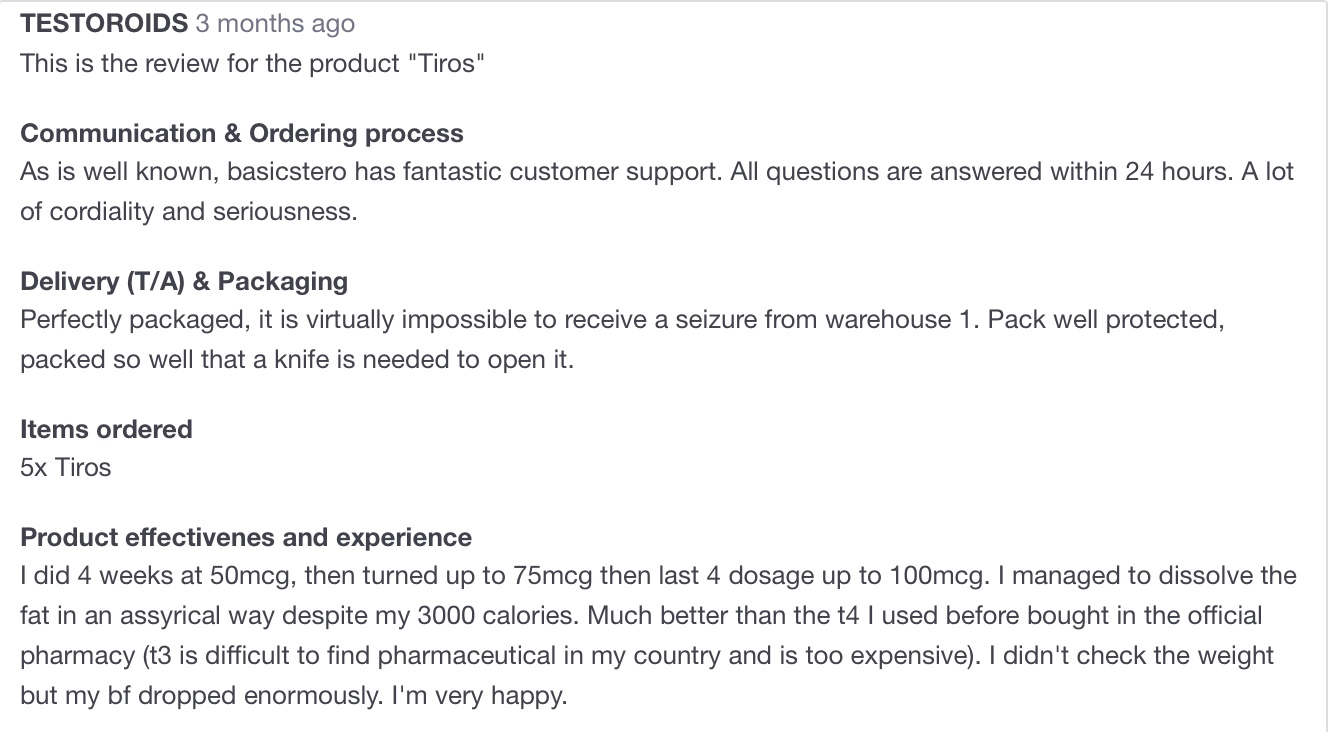This screenshot has height=732, width=1336.
Task: Click the '3 months ago' timestamp
Action: click(x=275, y=24)
